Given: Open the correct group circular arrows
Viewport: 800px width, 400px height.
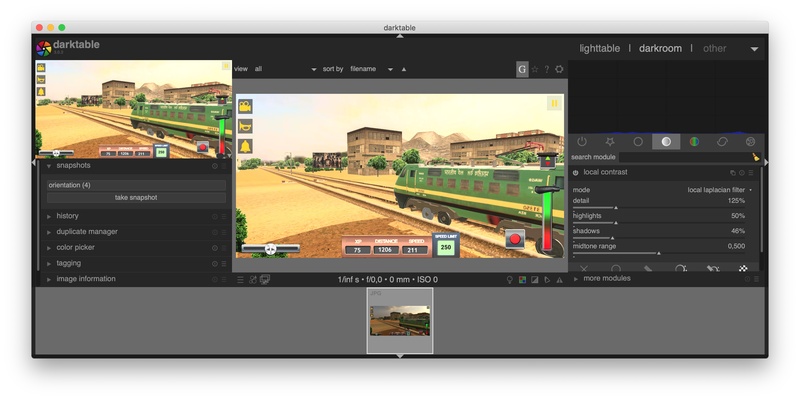Looking at the screenshot, I should [722, 142].
